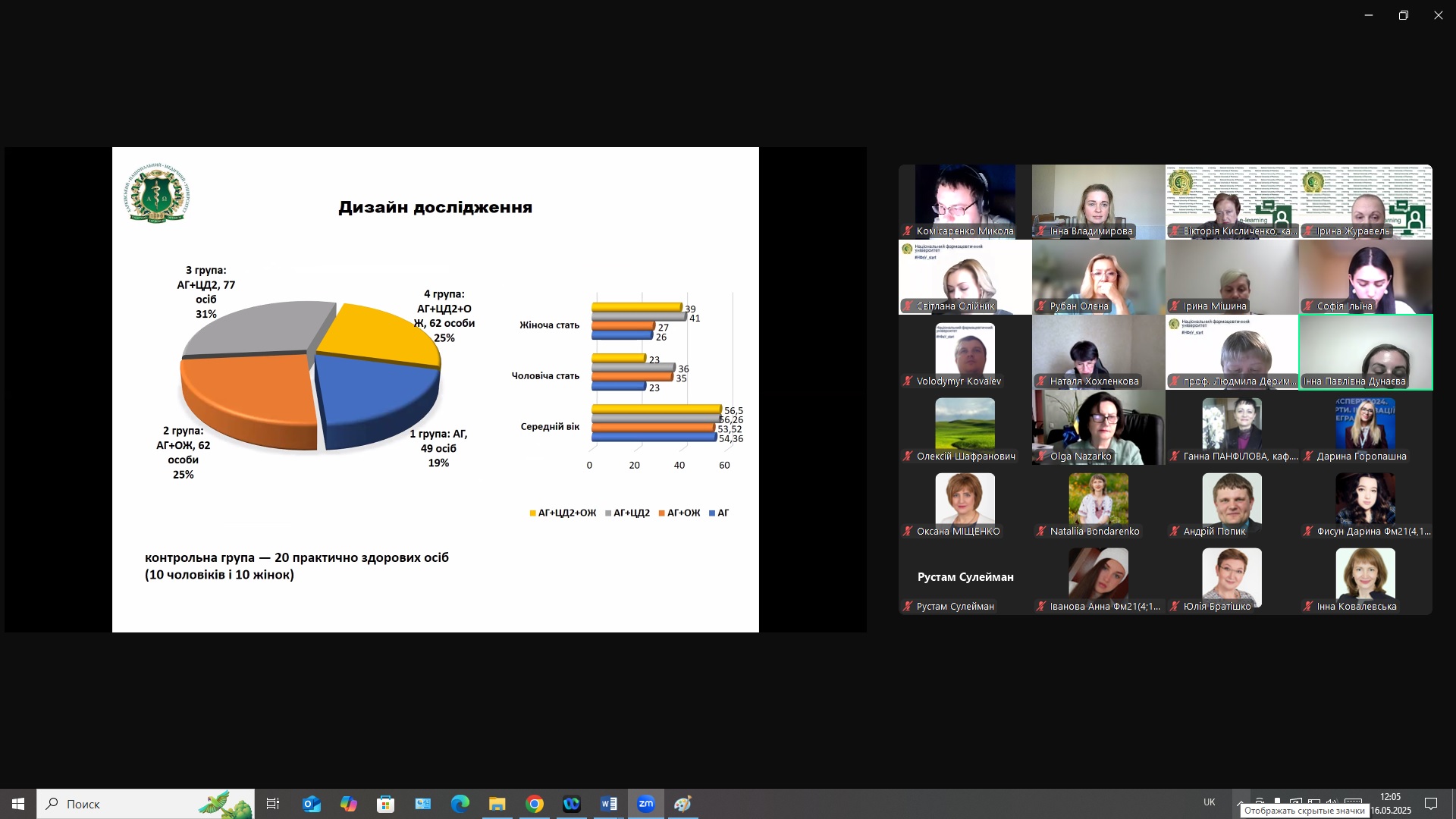
Task: Open the notification center icon
Action: pos(1431,804)
